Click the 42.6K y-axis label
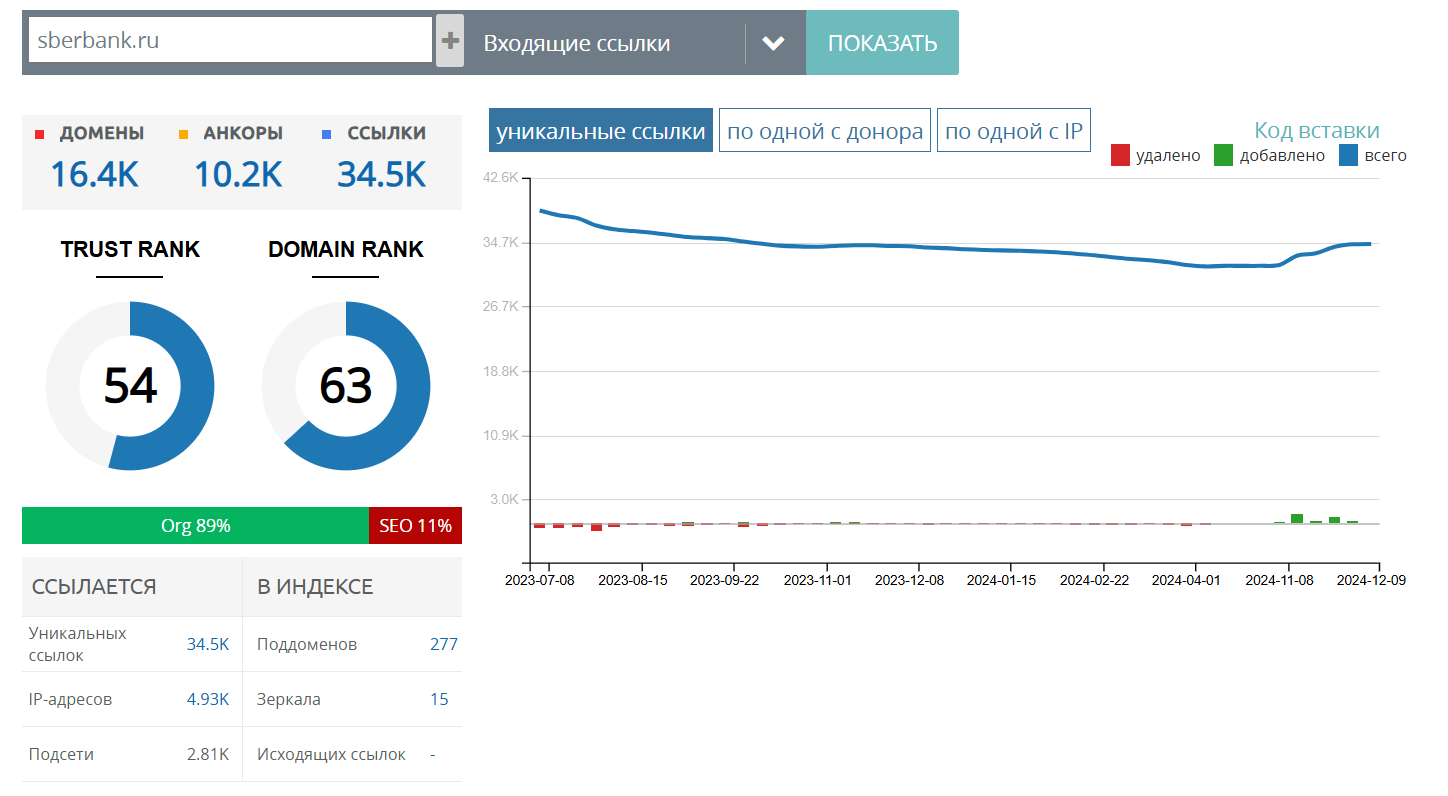The width and height of the screenshot is (1448, 796). 501,178
